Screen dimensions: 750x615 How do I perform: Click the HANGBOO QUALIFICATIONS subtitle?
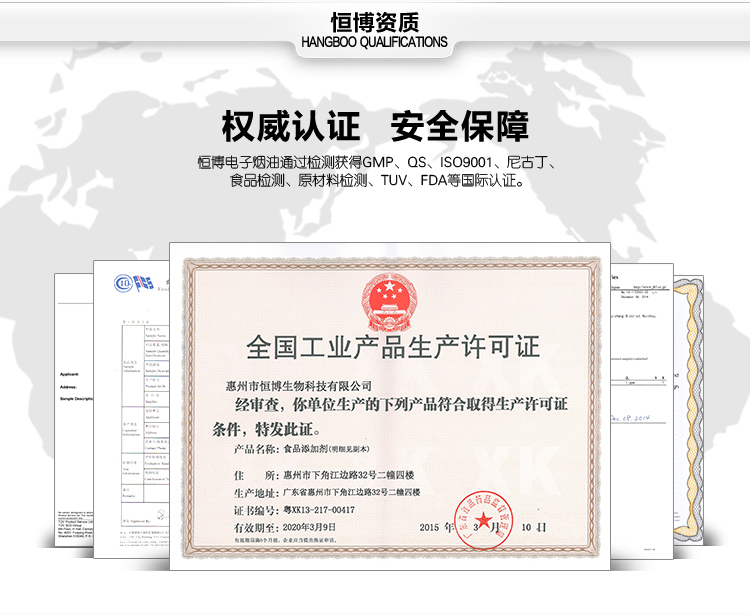[375, 42]
